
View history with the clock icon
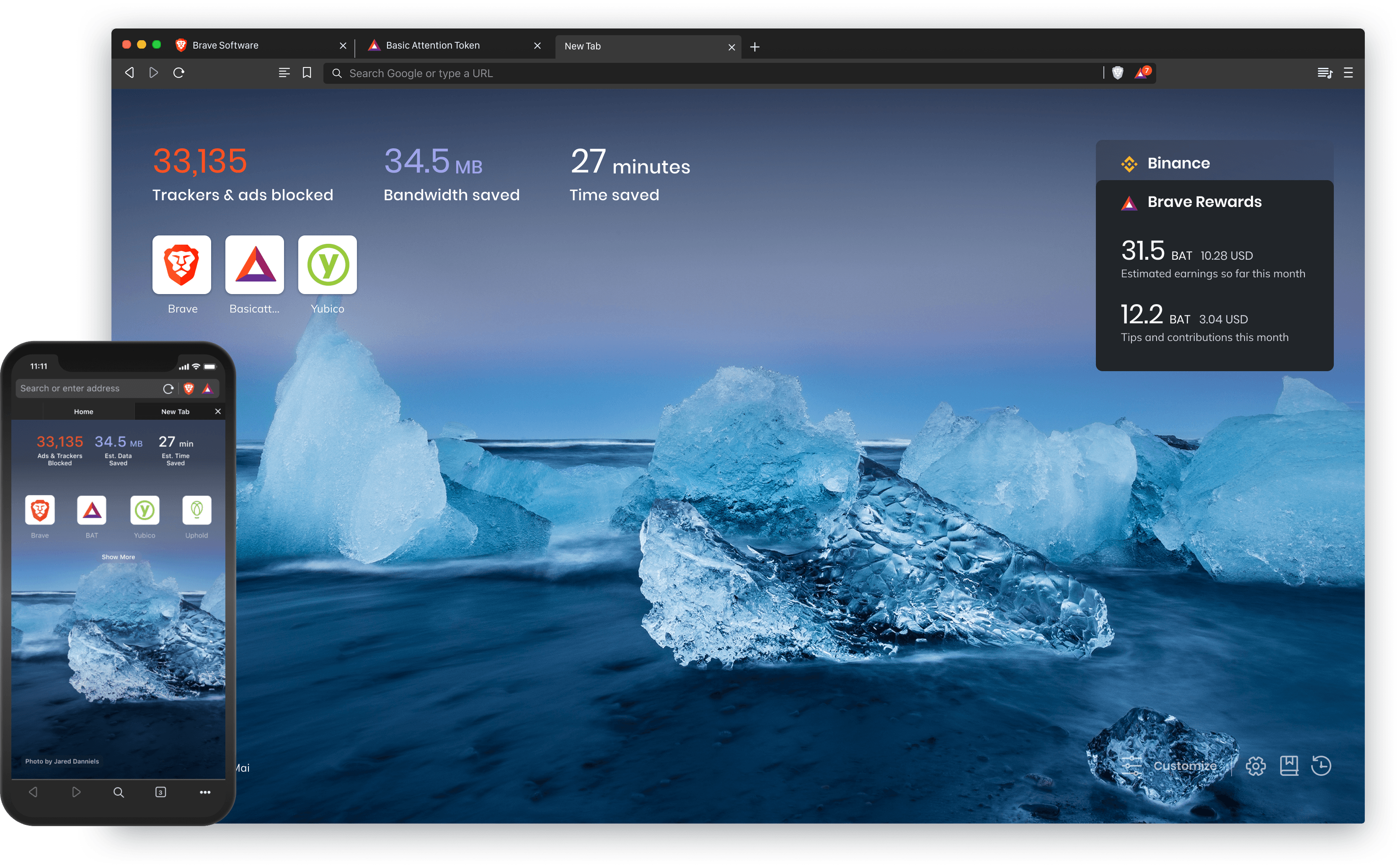pos(1323,766)
